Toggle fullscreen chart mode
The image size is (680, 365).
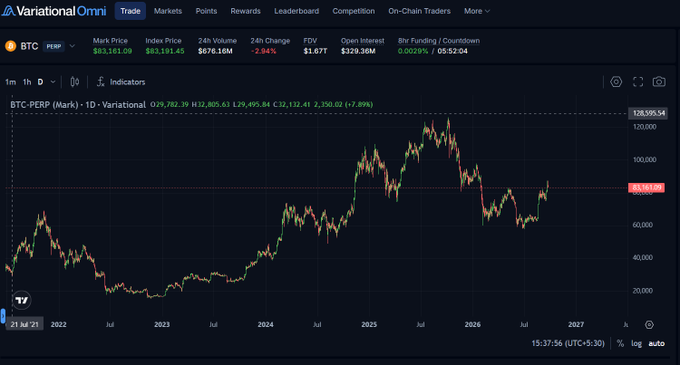pyautogui.click(x=638, y=82)
